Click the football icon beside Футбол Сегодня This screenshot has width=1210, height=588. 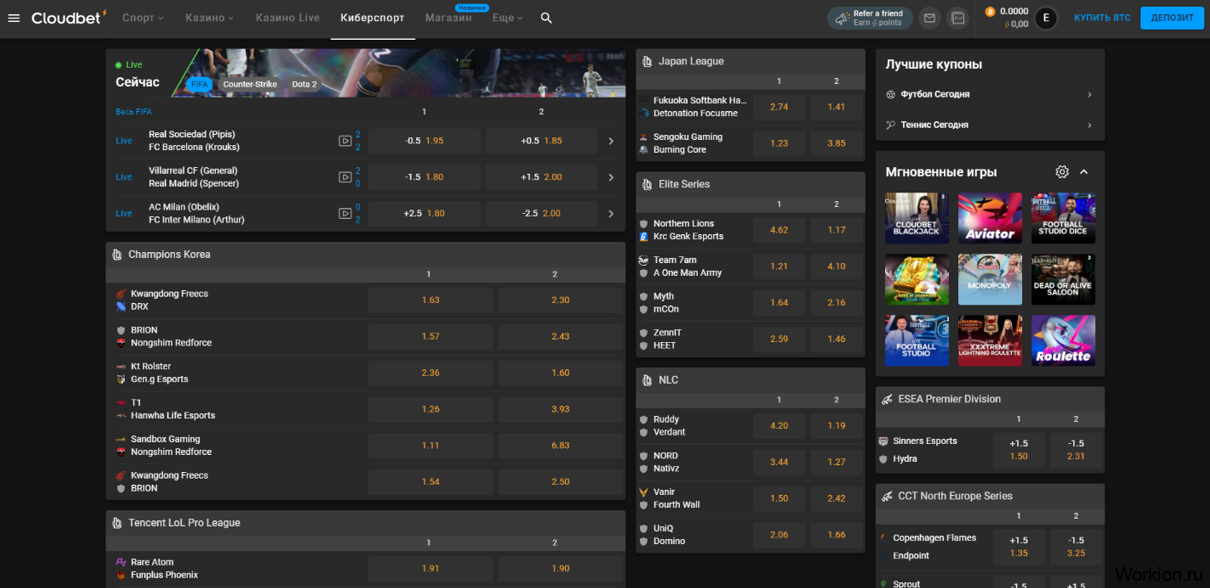[x=890, y=94]
